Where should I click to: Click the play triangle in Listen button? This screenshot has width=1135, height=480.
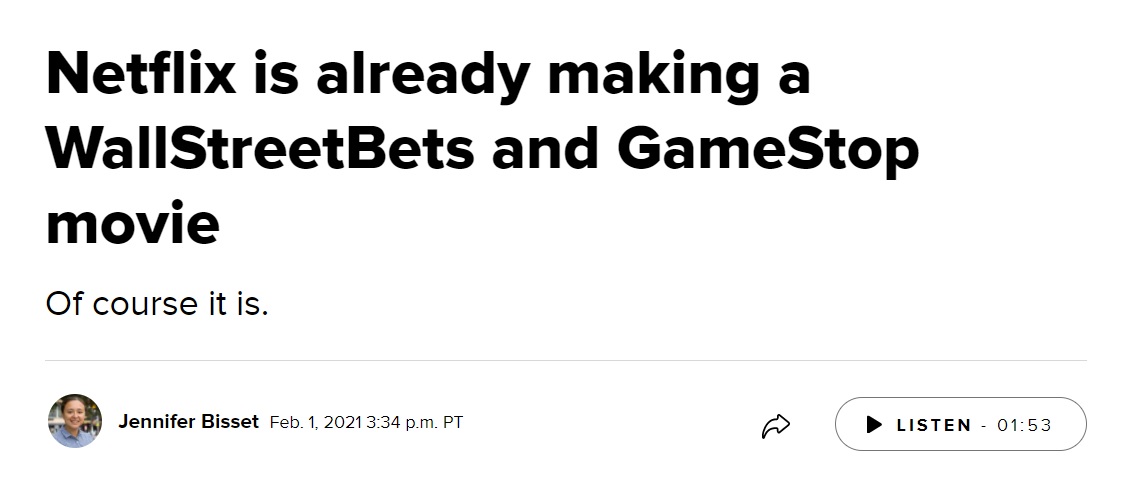point(874,424)
